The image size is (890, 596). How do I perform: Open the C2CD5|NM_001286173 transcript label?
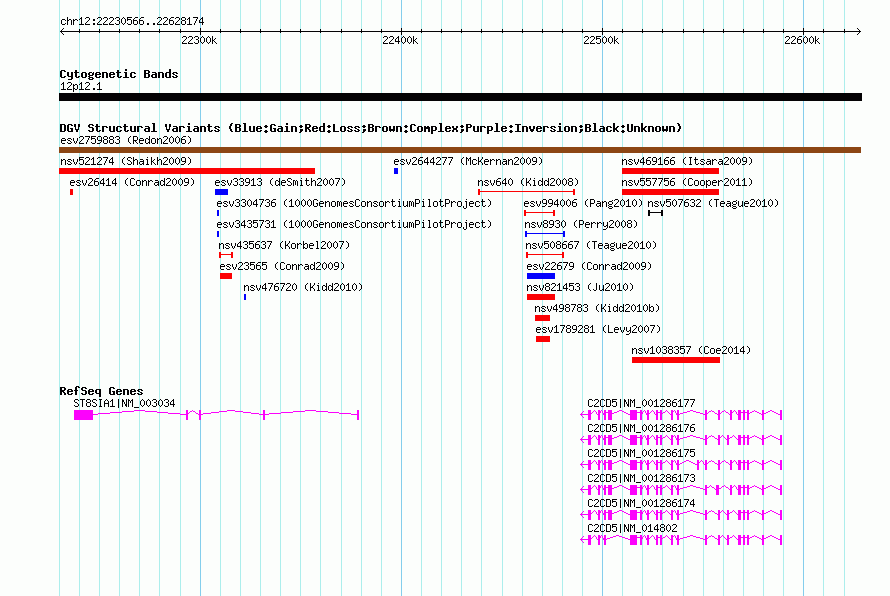(641, 479)
